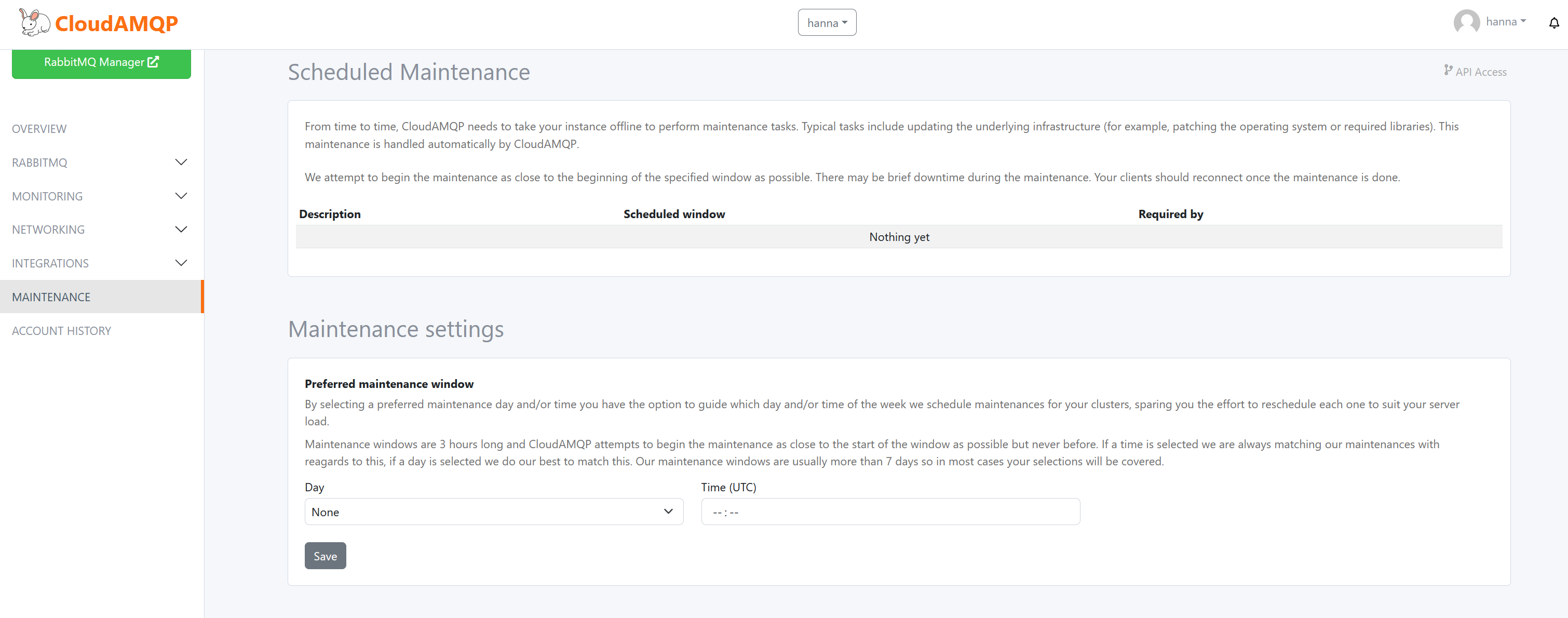Image resolution: width=1568 pixels, height=618 pixels.
Task: Select the MAINTENANCE sidebar item
Action: point(102,297)
